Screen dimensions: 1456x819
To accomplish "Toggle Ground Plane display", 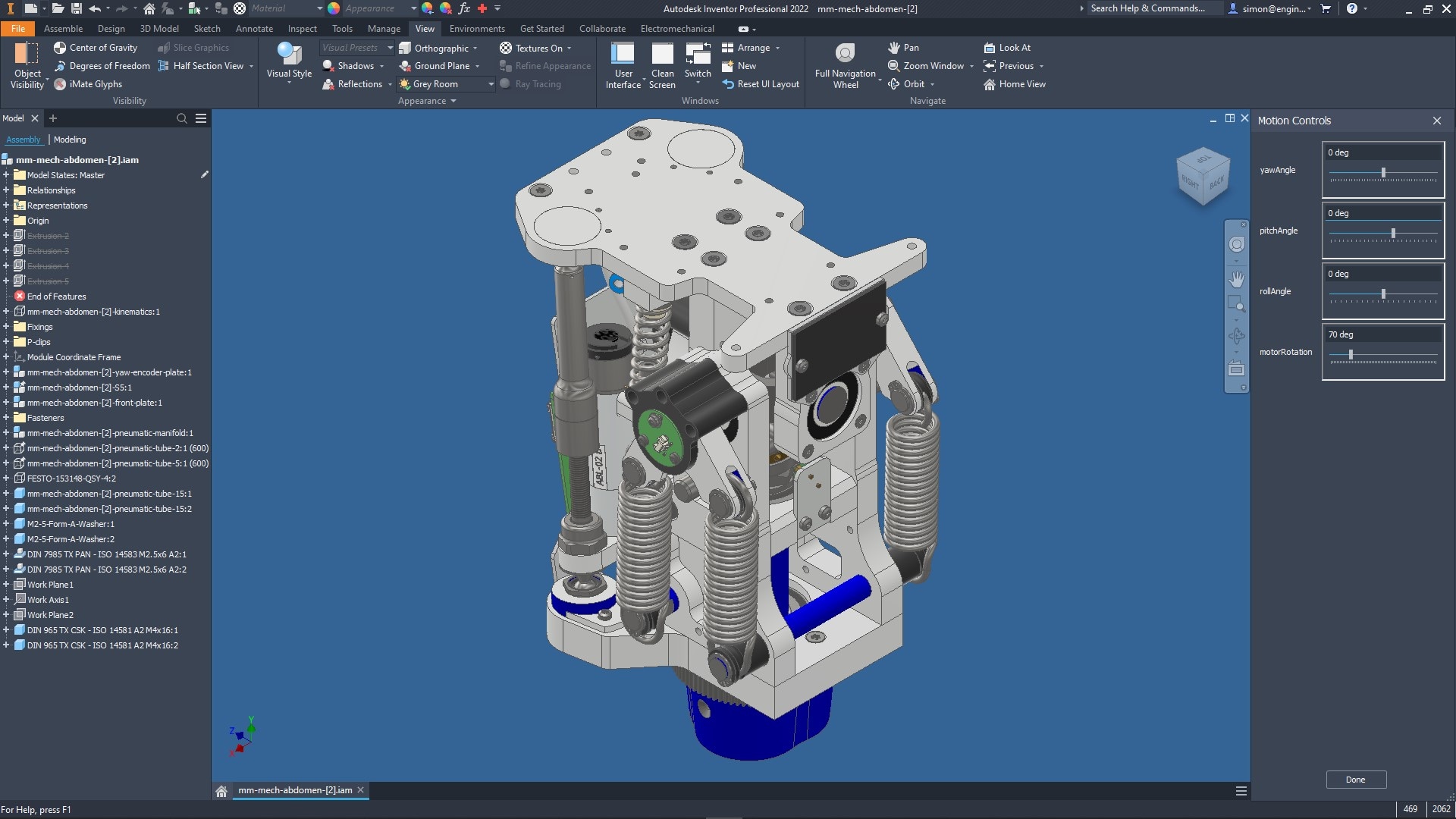I will click(x=435, y=66).
